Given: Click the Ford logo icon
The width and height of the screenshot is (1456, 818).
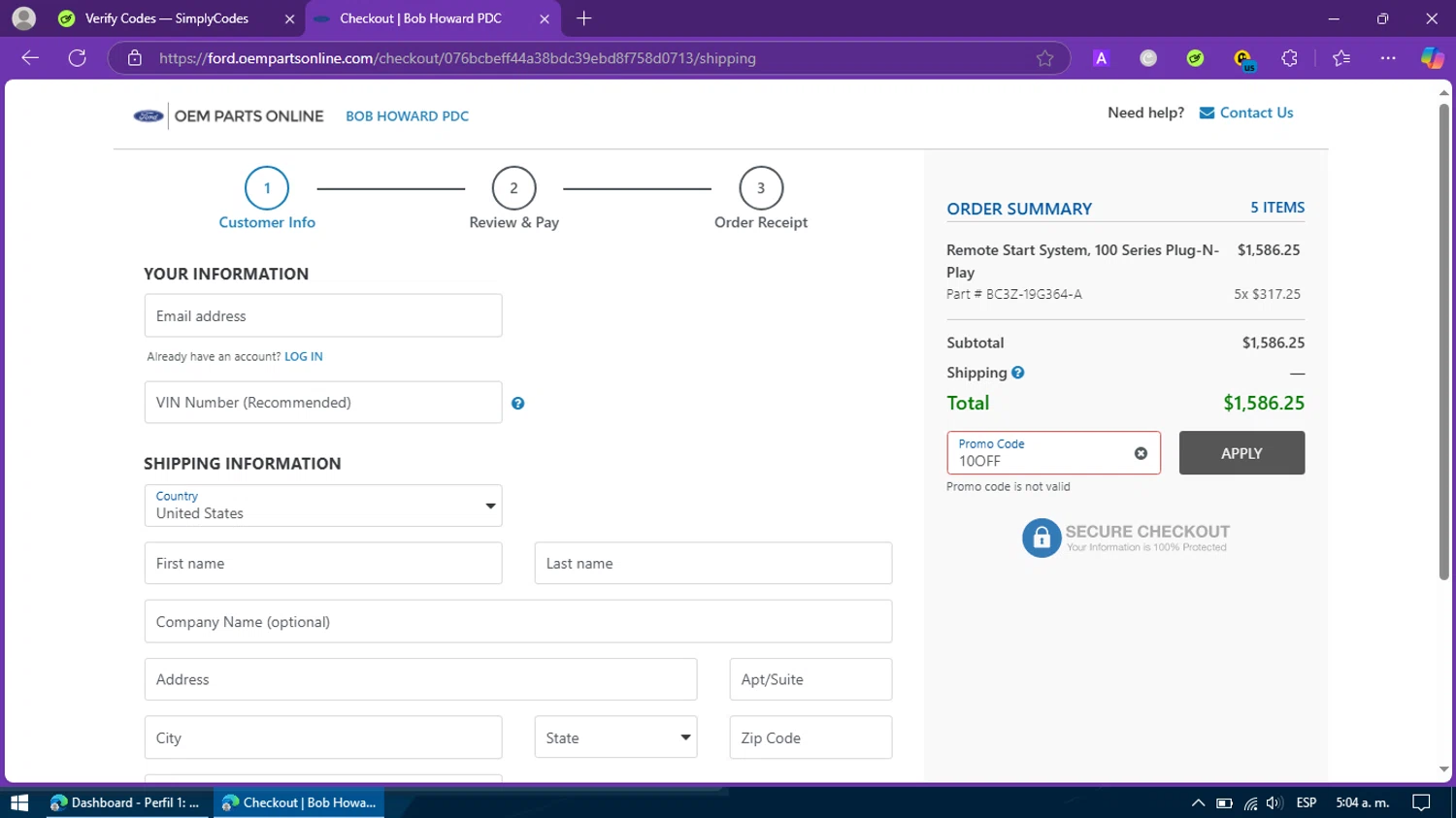Looking at the screenshot, I should [149, 116].
